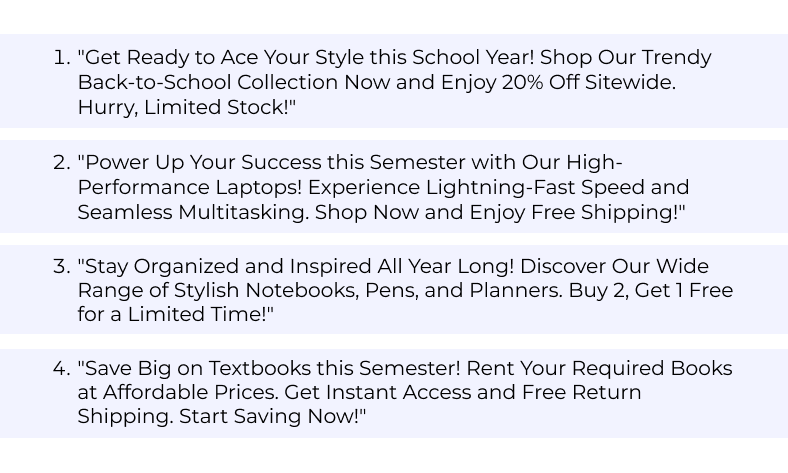This screenshot has width=788, height=473.
Task: Click the "Enjoy Free Shipping!" phrase
Action: (x=574, y=212)
